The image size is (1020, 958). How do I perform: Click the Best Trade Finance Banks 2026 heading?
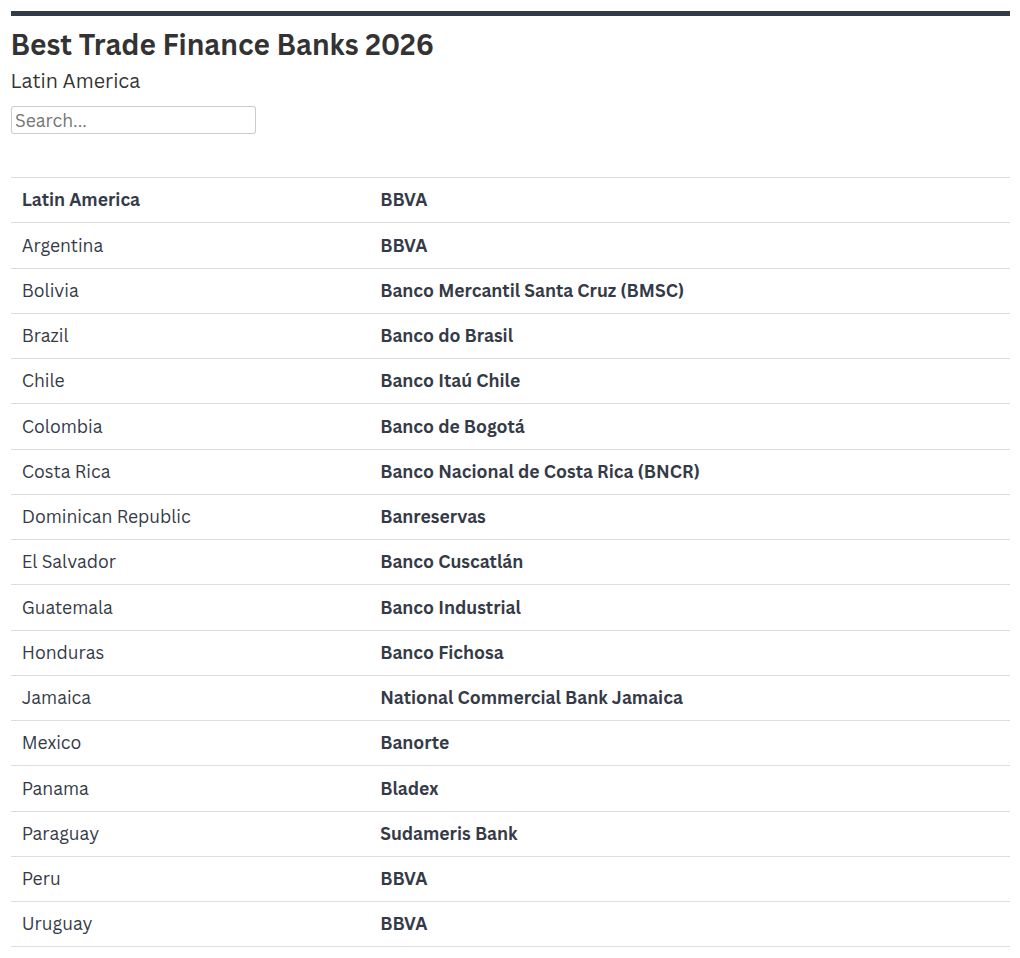tap(222, 45)
